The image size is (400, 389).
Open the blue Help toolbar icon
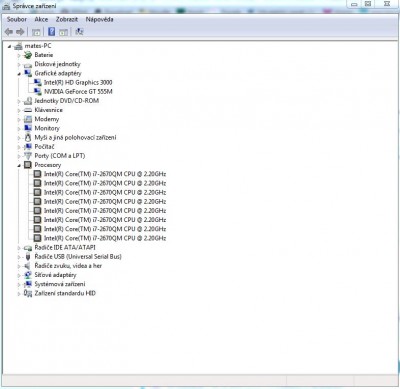51,32
